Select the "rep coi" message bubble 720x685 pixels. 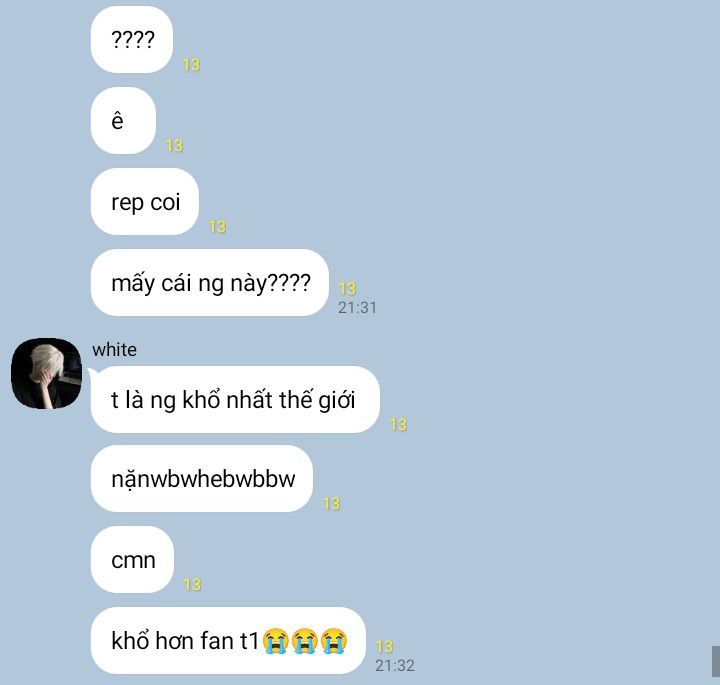(x=145, y=202)
